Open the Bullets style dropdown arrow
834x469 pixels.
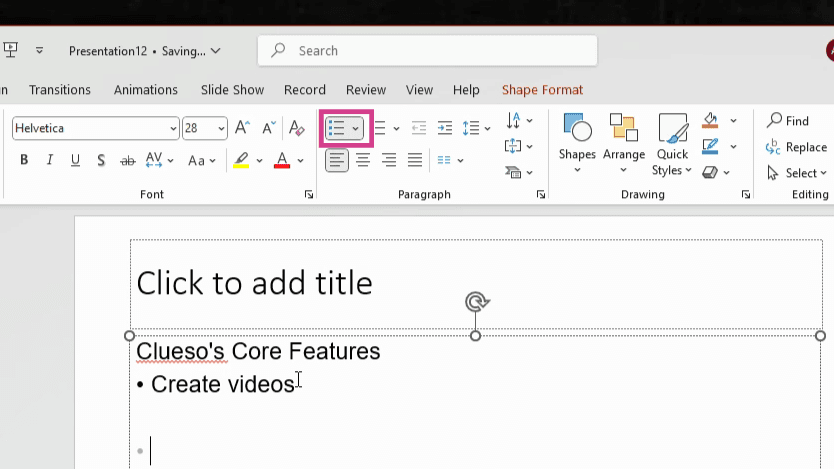pyautogui.click(x=355, y=128)
